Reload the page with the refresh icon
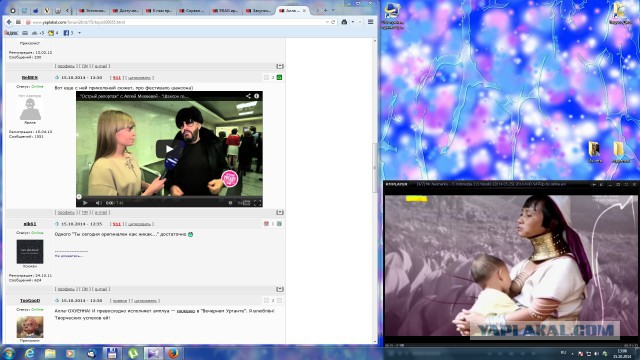640x360 pixels. pos(333,22)
